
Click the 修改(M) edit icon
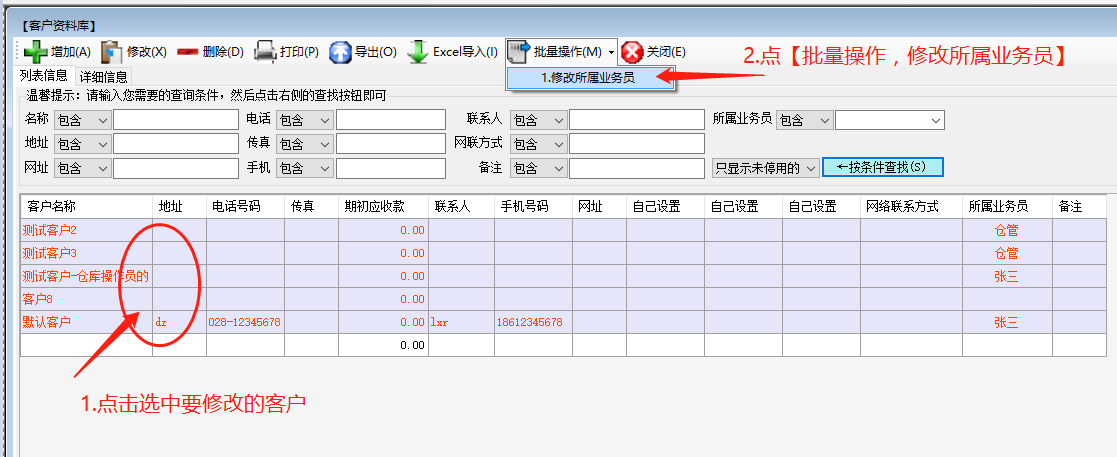111,52
